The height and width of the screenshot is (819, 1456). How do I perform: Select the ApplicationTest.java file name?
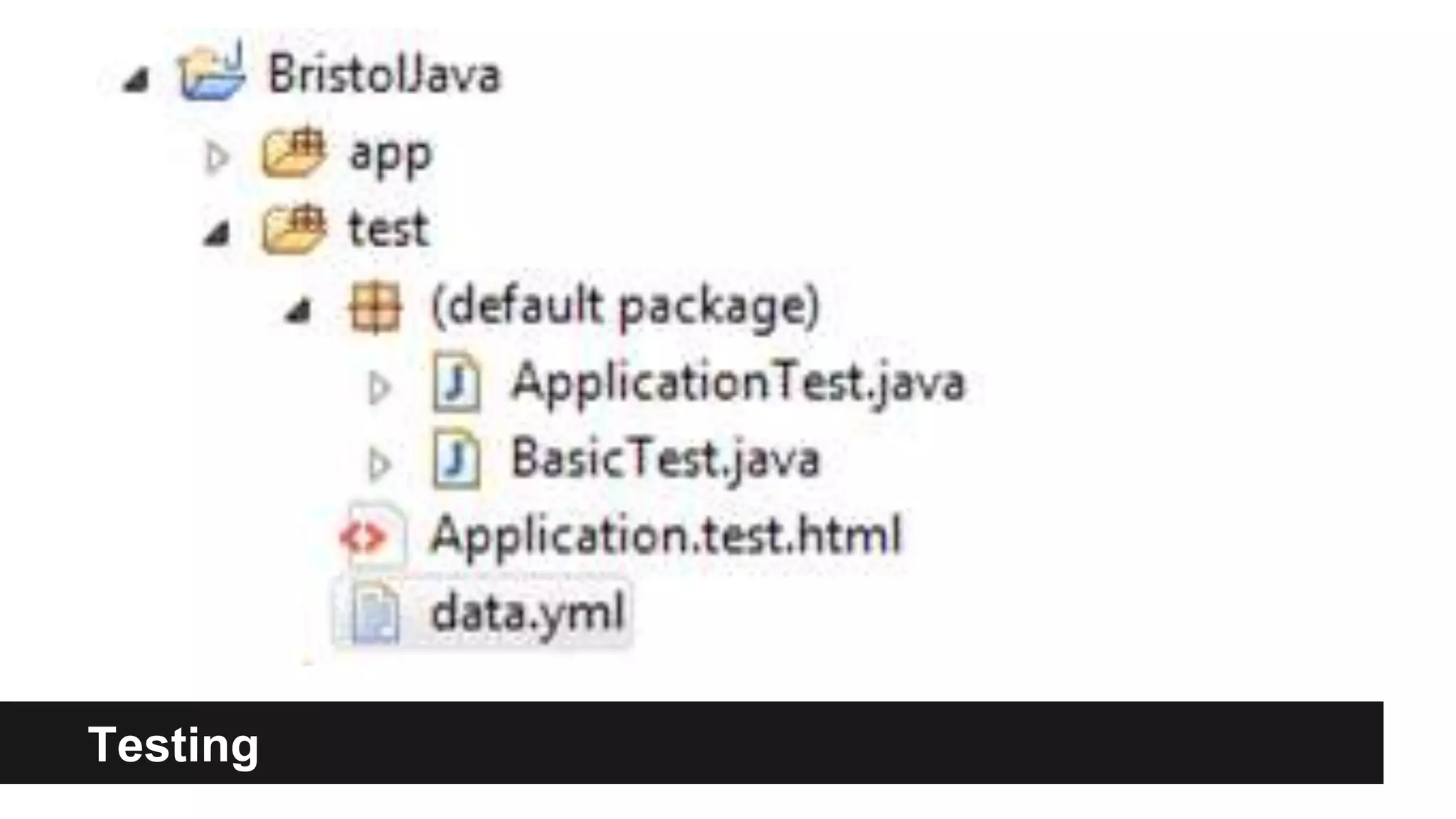click(738, 382)
